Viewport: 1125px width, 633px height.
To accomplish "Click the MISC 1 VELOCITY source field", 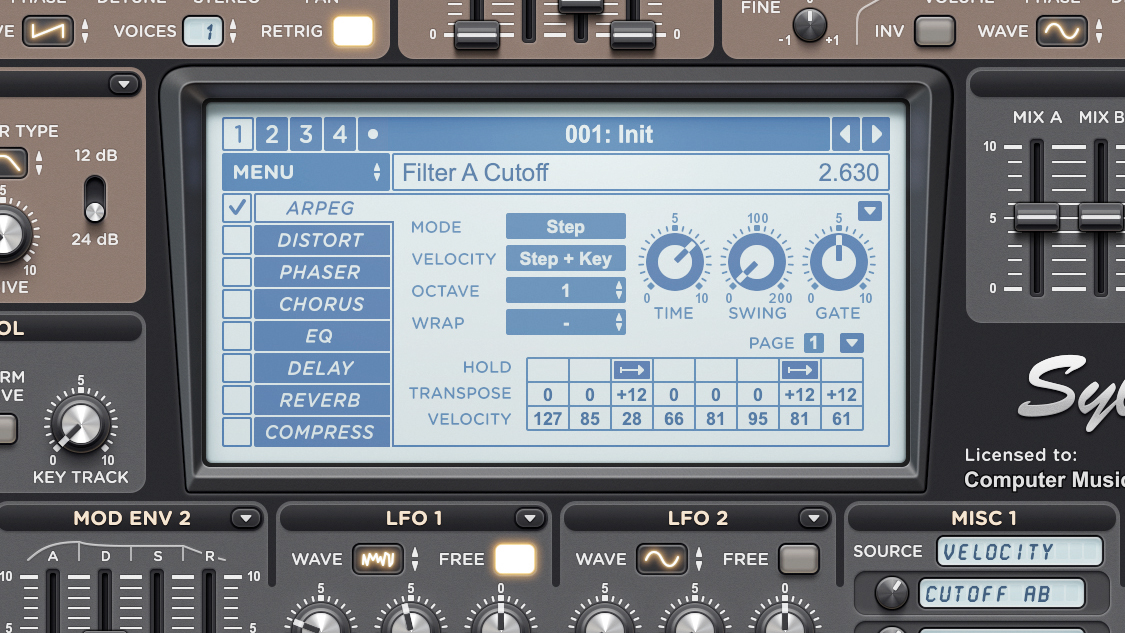I will 1020,551.
